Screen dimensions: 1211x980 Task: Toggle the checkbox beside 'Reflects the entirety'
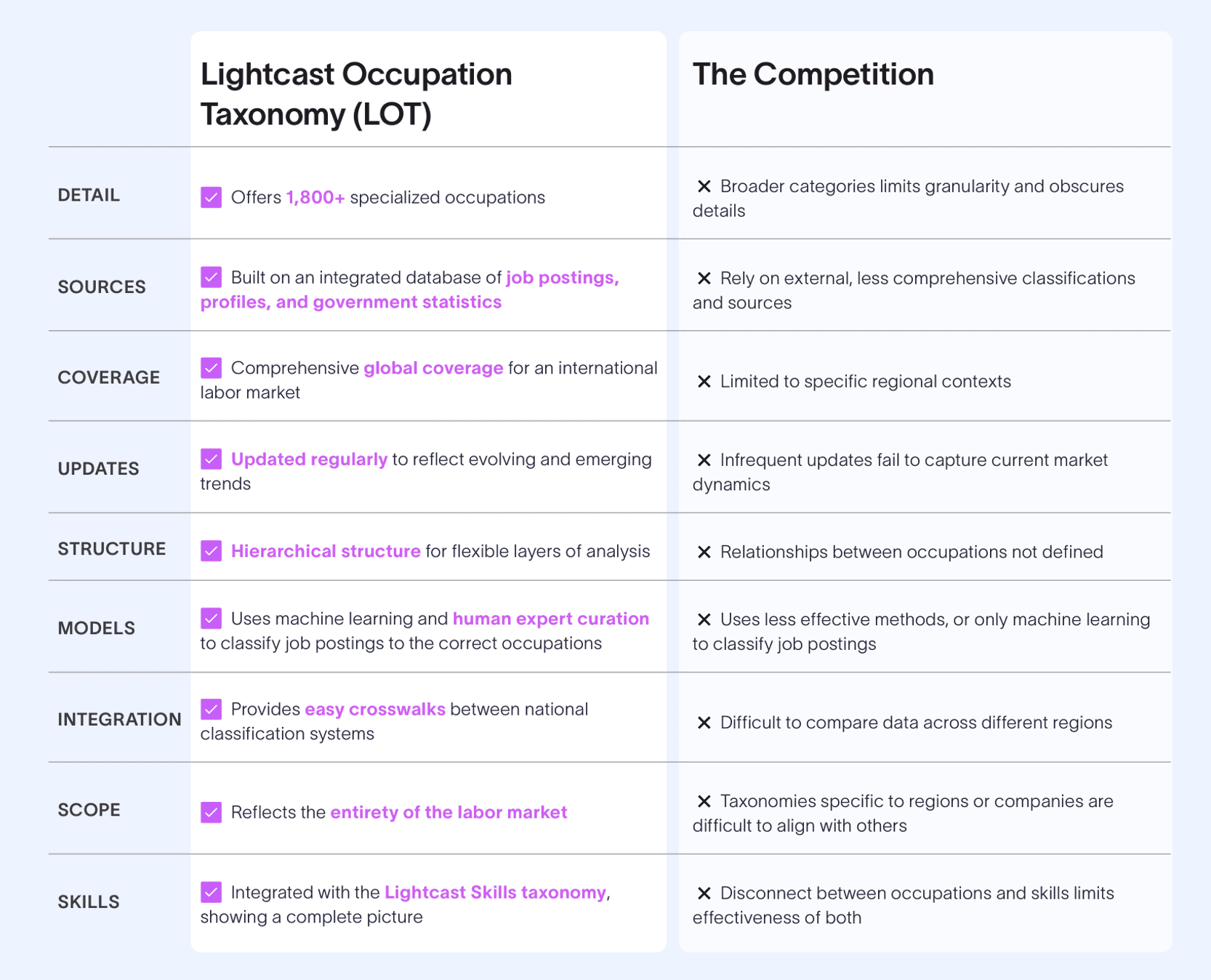pyautogui.click(x=212, y=812)
